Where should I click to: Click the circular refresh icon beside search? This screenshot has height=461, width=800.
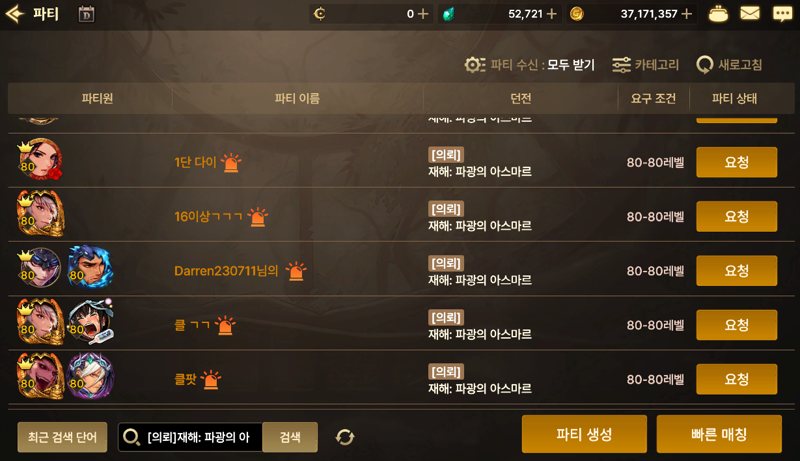(345, 437)
